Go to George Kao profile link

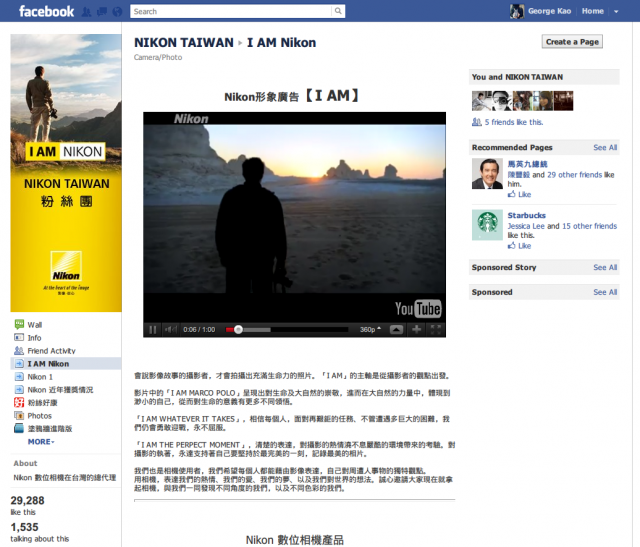point(549,11)
